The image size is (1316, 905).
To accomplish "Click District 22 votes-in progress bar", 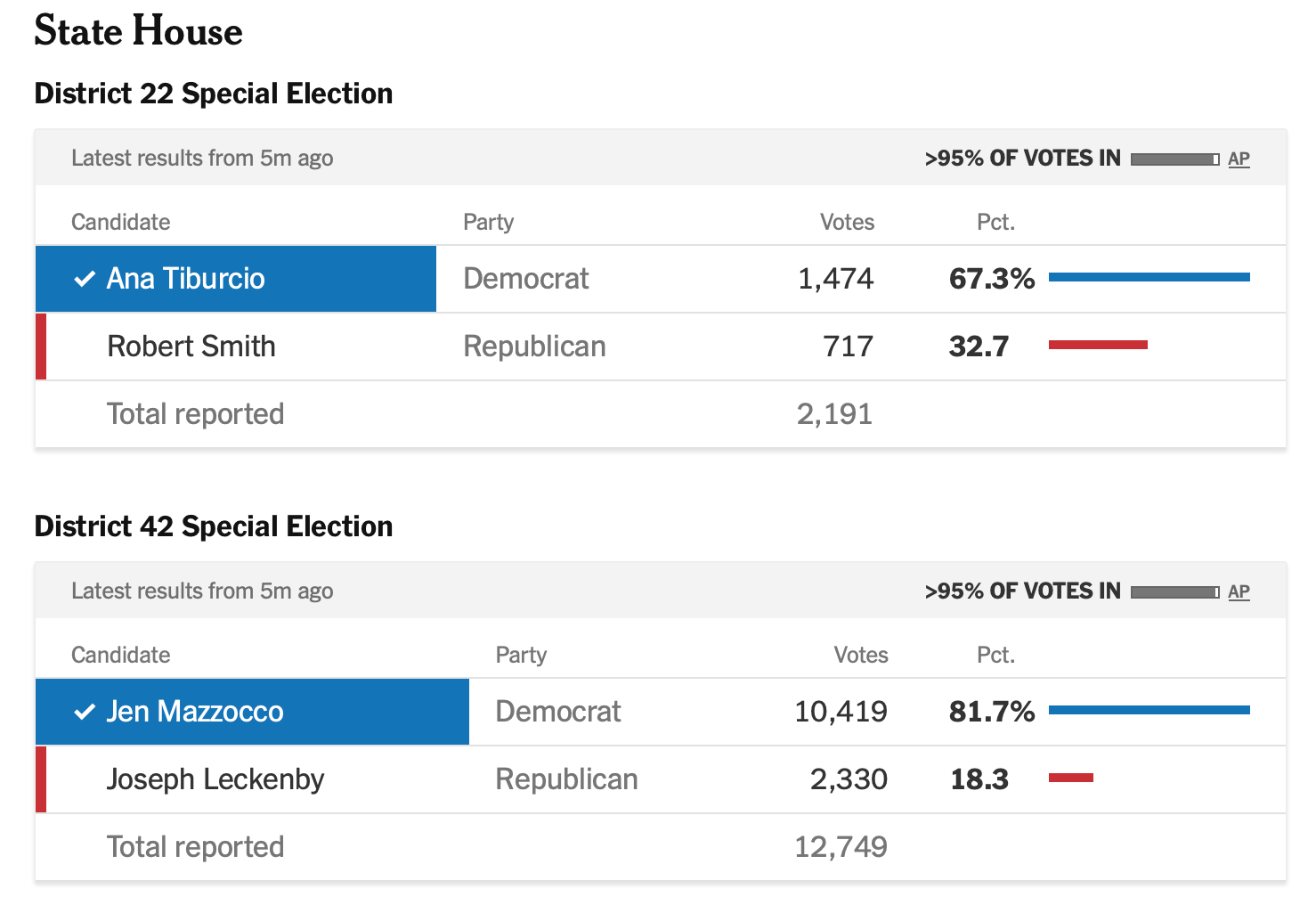I will 1174,159.
